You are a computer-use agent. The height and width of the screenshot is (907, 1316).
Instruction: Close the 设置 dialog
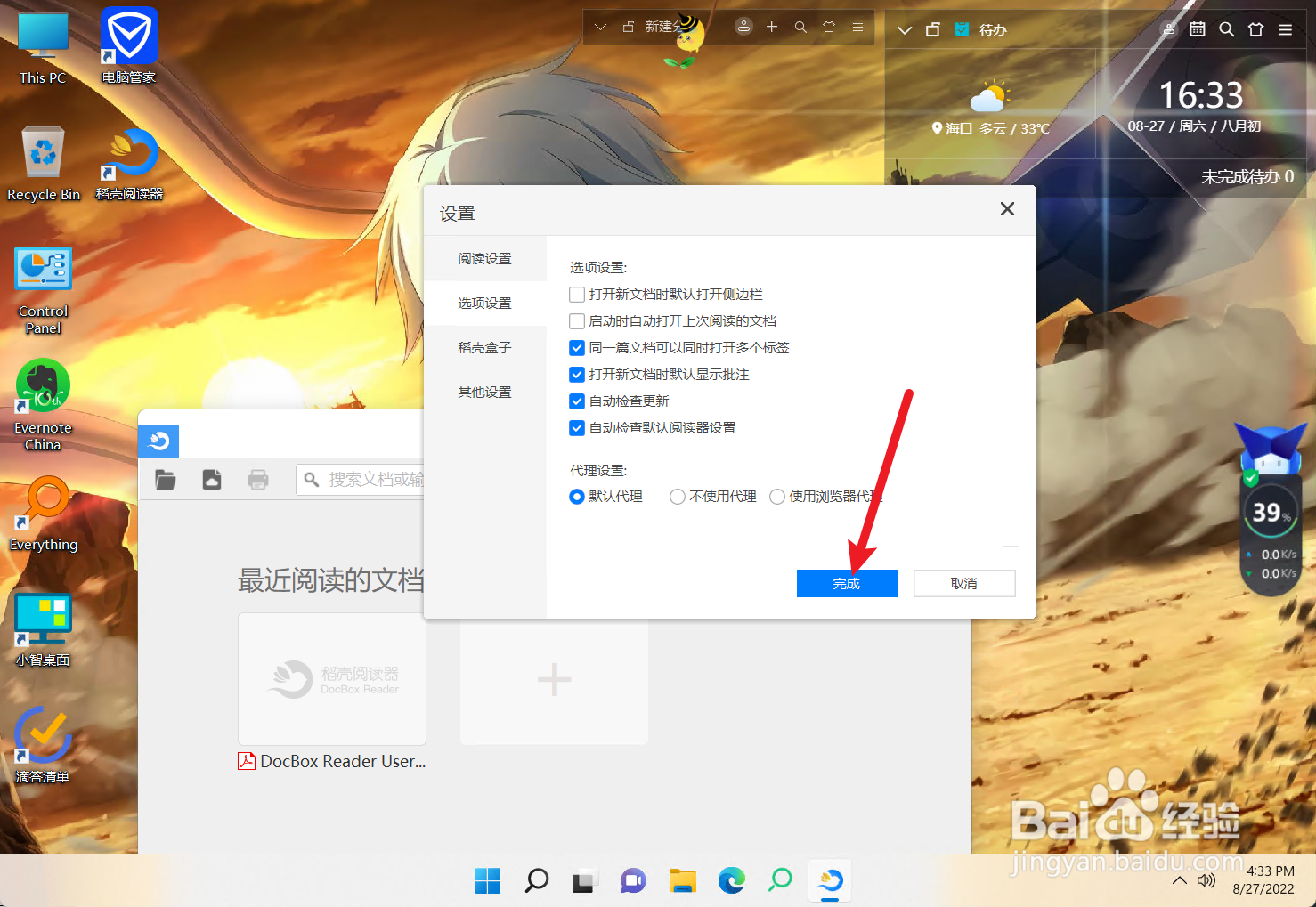[1007, 209]
